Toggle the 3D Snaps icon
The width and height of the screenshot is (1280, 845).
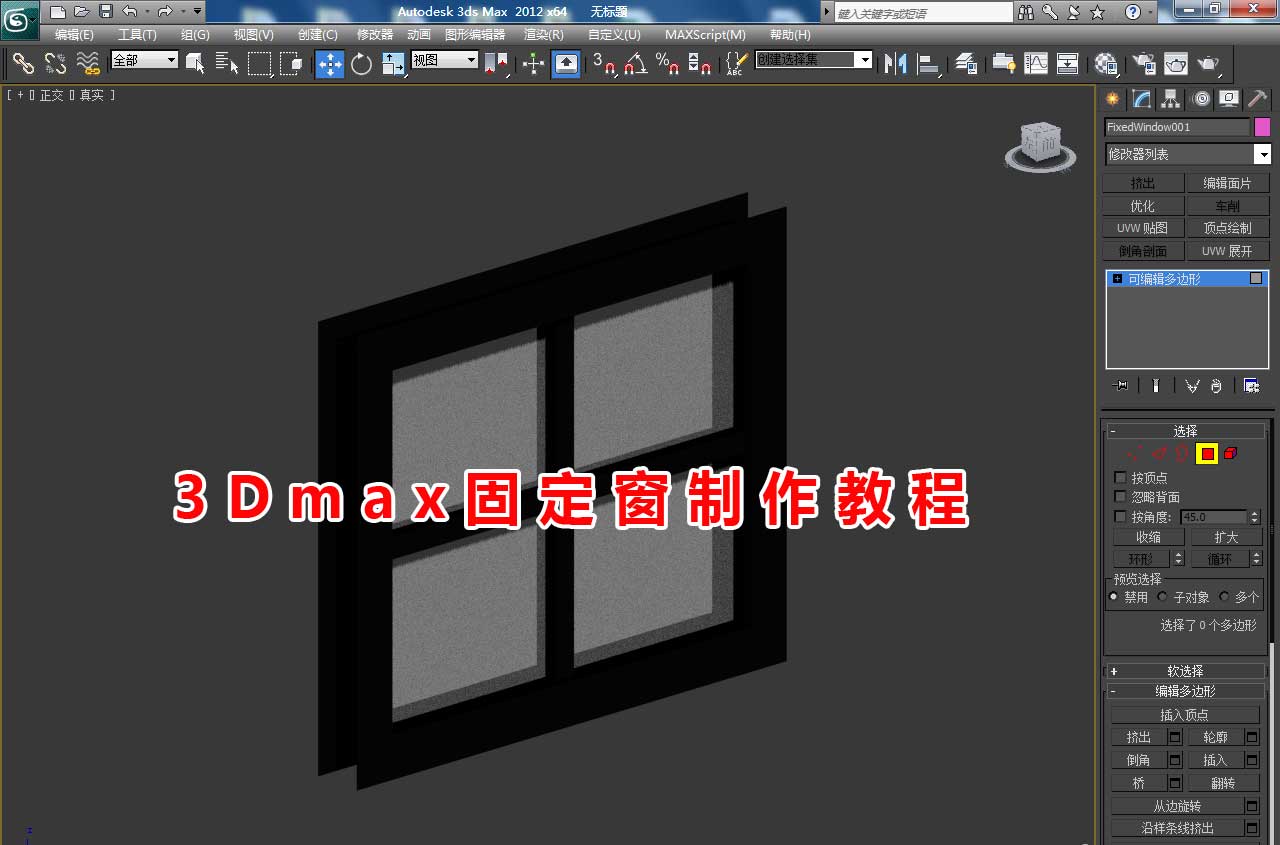604,63
